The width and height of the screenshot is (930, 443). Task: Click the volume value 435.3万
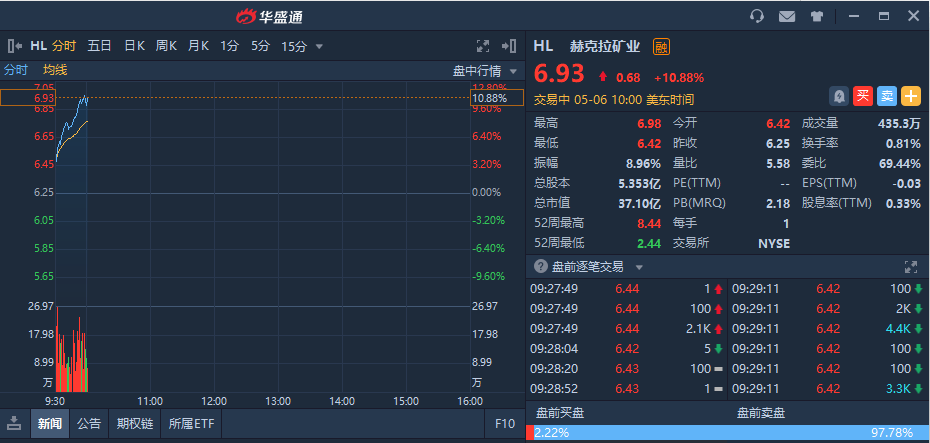tap(899, 123)
